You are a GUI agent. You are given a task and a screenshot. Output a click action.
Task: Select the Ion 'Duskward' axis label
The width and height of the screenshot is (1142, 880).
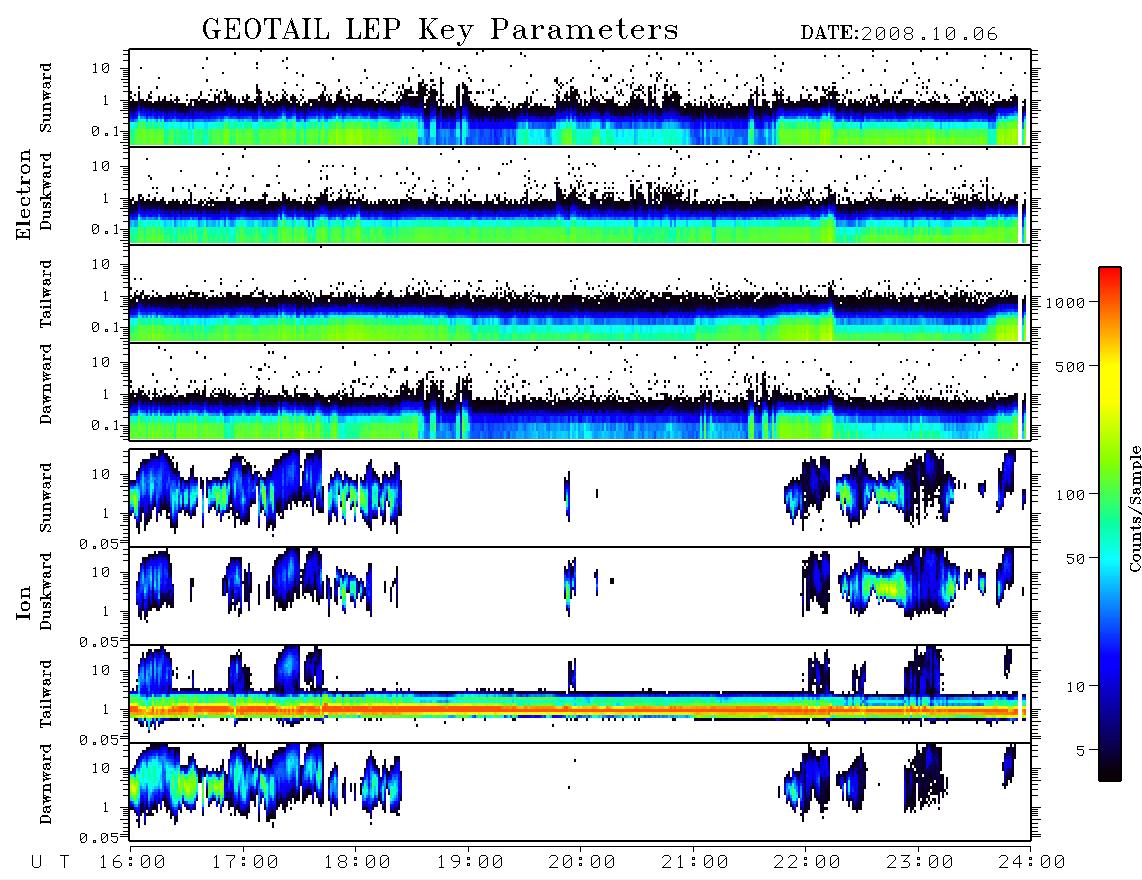coord(46,591)
